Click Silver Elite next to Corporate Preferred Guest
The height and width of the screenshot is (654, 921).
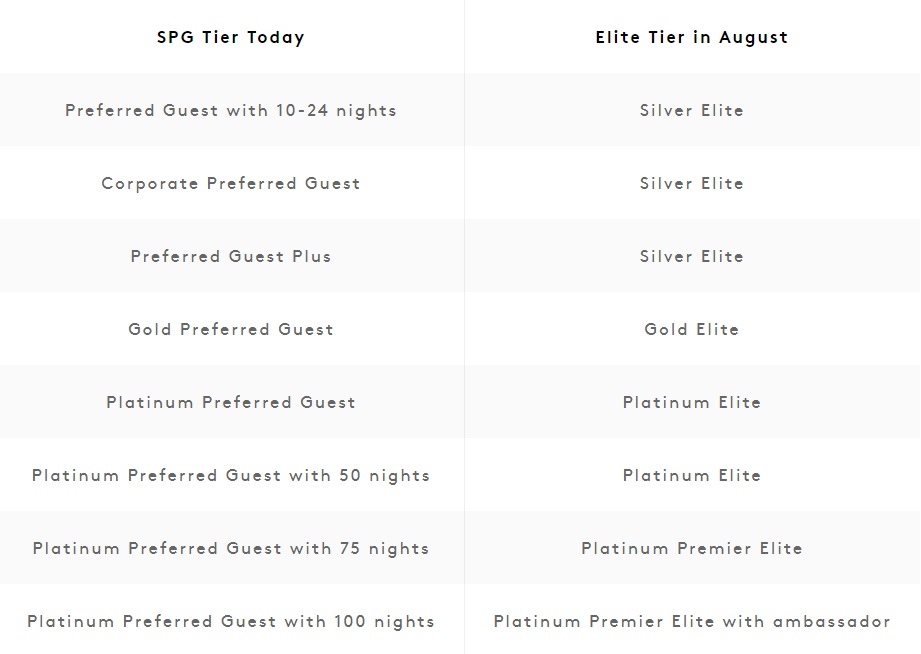(x=692, y=184)
